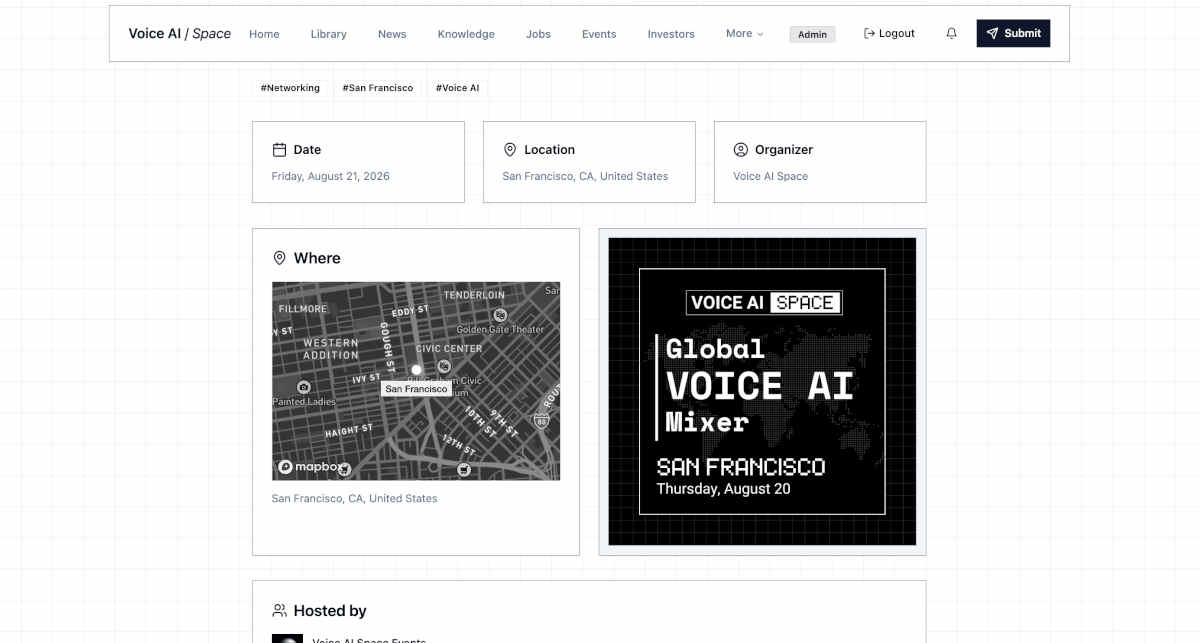Go to the Home nav item
1200x643 pixels.
coord(264,34)
